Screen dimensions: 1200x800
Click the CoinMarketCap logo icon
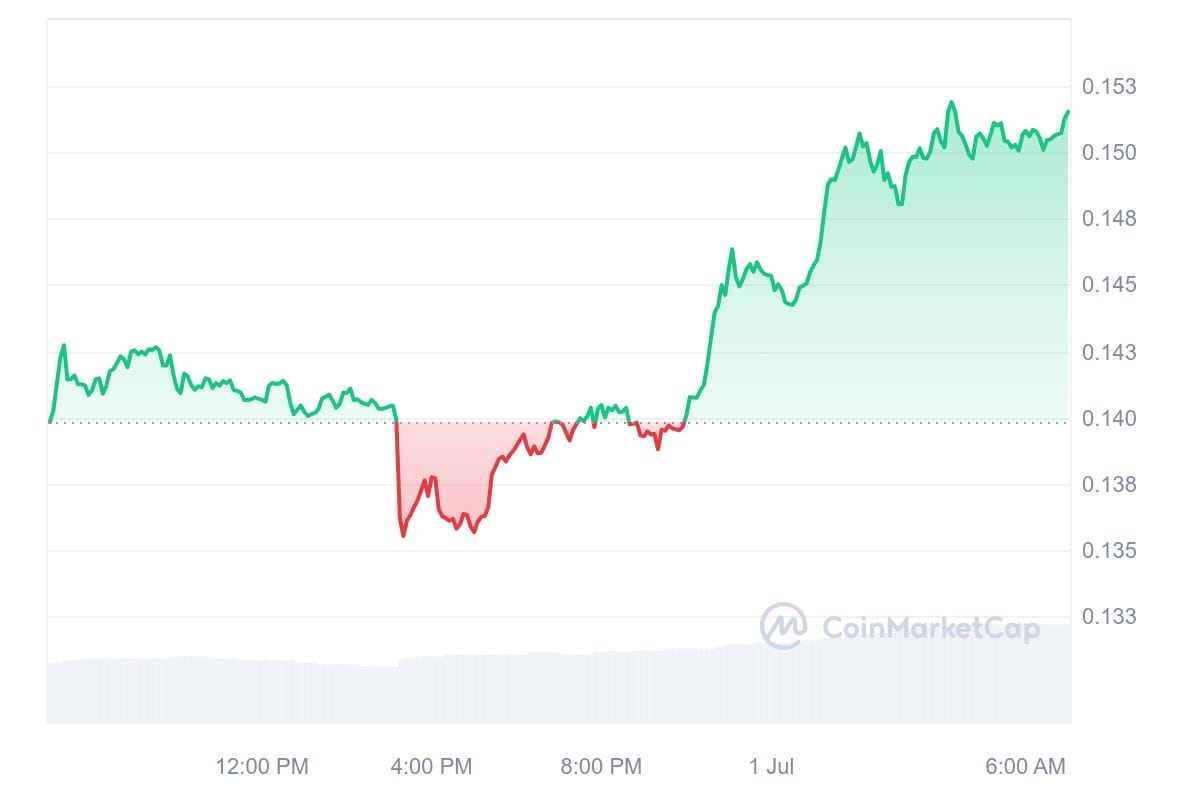coord(783,626)
